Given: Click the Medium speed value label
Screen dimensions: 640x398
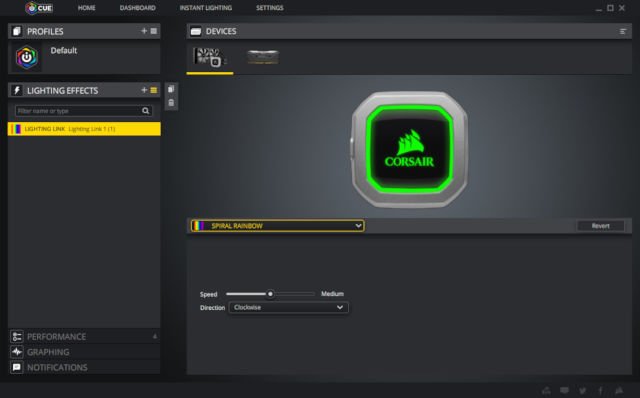Looking at the screenshot, I should tap(332, 294).
